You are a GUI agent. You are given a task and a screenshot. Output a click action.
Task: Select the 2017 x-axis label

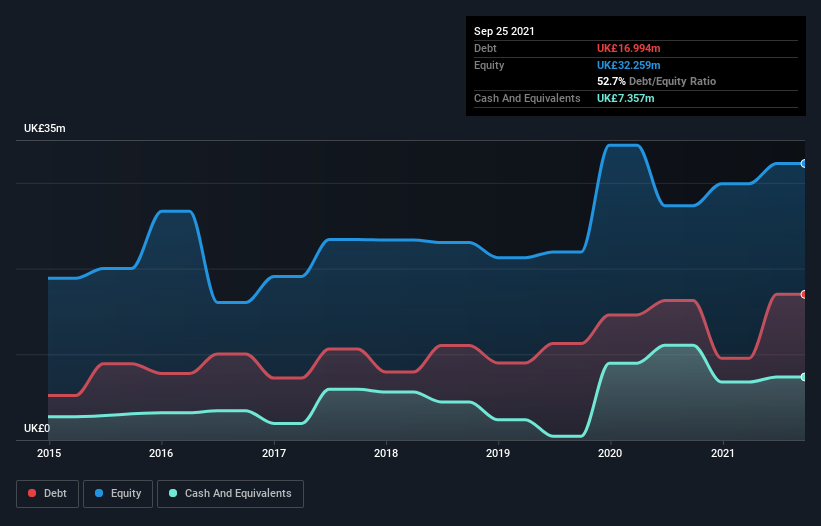point(274,453)
